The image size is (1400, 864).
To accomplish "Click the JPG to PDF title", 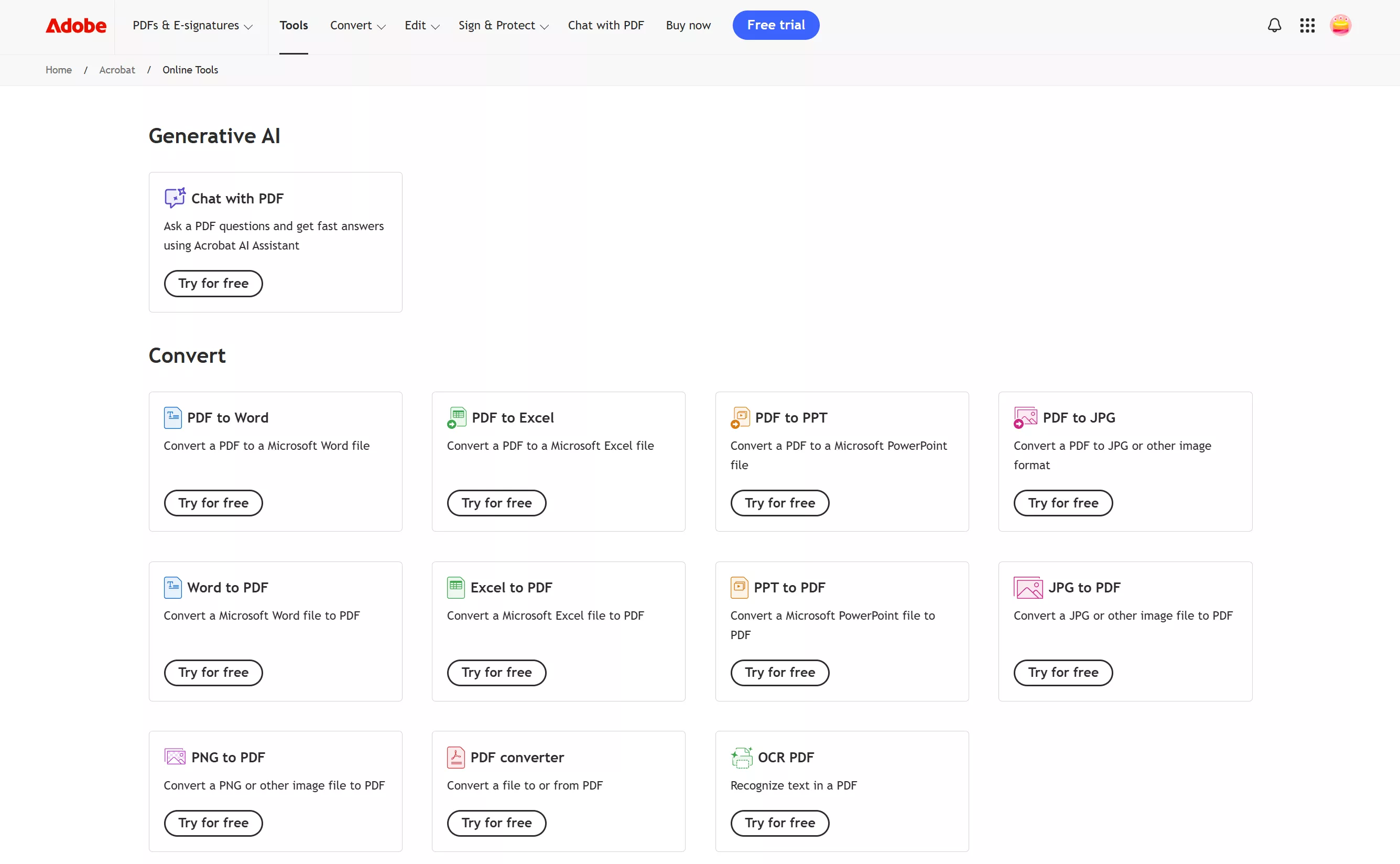I will pos(1084,587).
